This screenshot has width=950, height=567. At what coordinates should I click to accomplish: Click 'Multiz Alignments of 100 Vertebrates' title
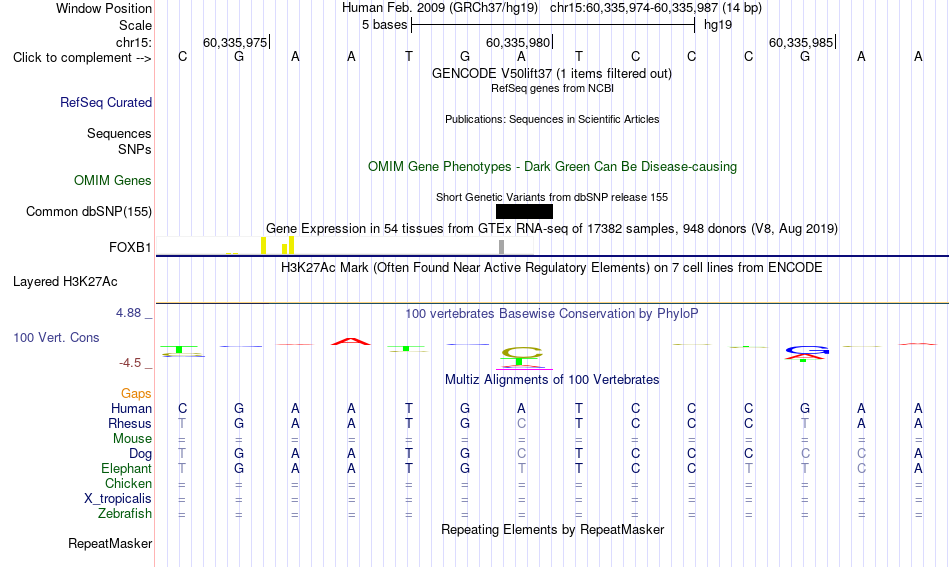552,379
